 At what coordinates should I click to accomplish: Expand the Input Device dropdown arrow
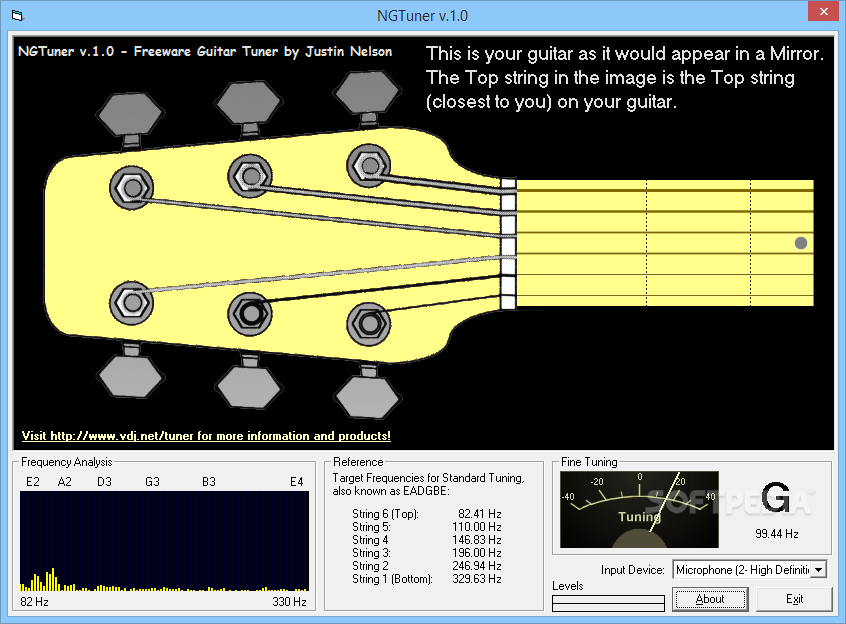[818, 570]
